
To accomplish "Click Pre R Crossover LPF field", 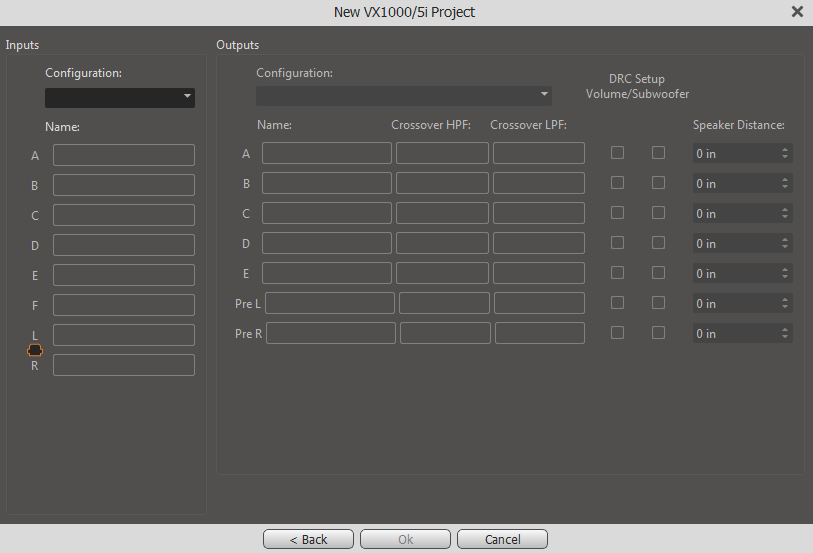I will (x=540, y=334).
